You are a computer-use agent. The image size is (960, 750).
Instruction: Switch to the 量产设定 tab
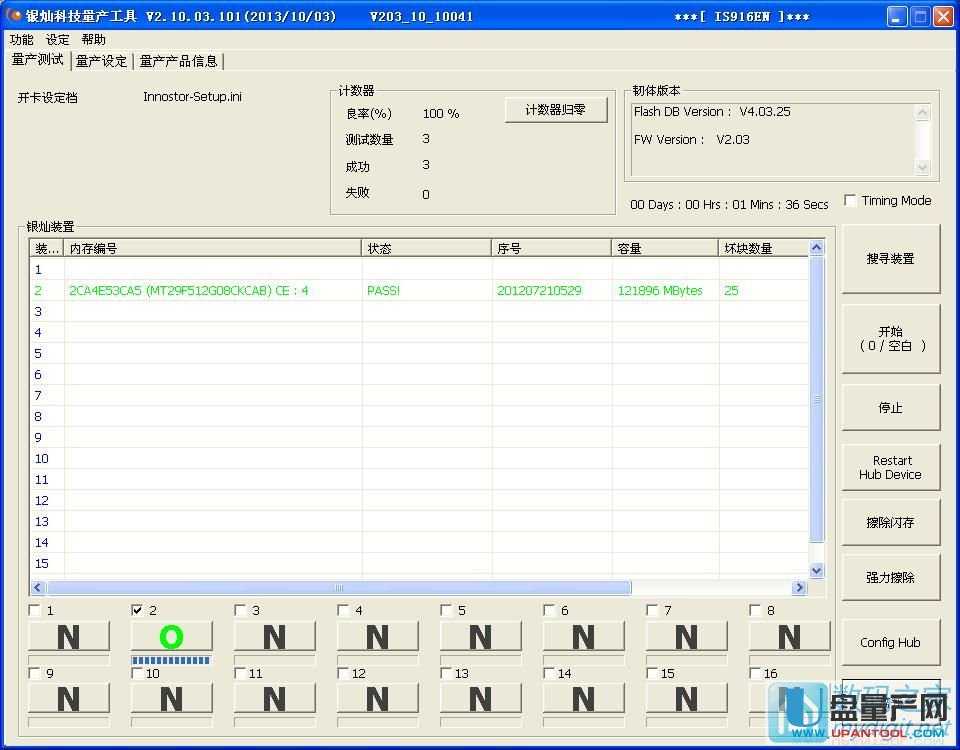pyautogui.click(x=102, y=61)
